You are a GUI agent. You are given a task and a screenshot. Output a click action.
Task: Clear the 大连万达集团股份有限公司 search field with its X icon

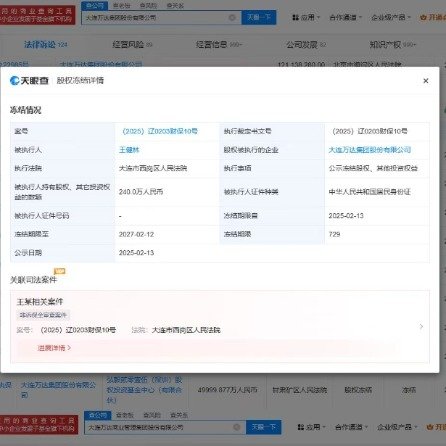[232, 18]
